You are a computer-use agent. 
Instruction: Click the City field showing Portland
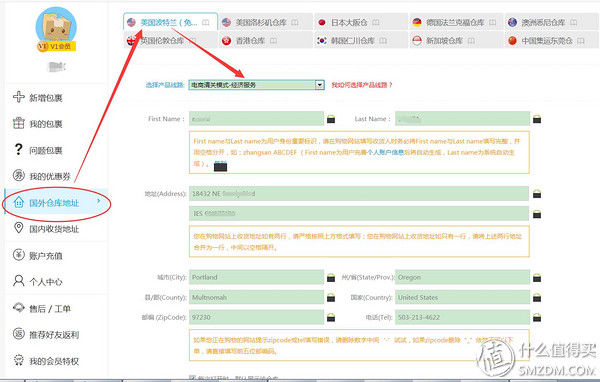(256, 277)
